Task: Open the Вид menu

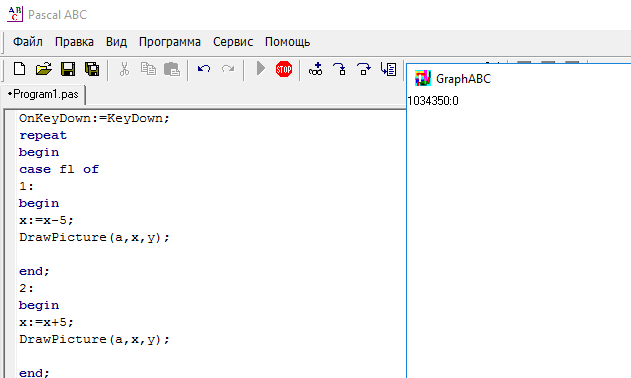Action: (x=116, y=42)
